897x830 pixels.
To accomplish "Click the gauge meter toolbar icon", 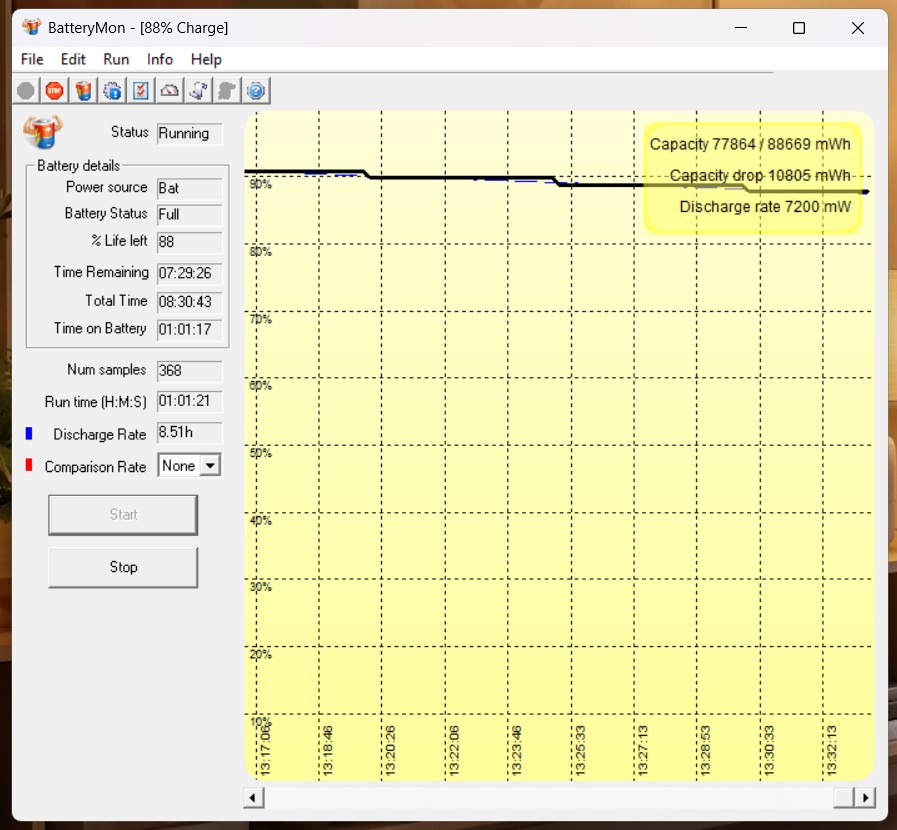I will click(x=169, y=90).
